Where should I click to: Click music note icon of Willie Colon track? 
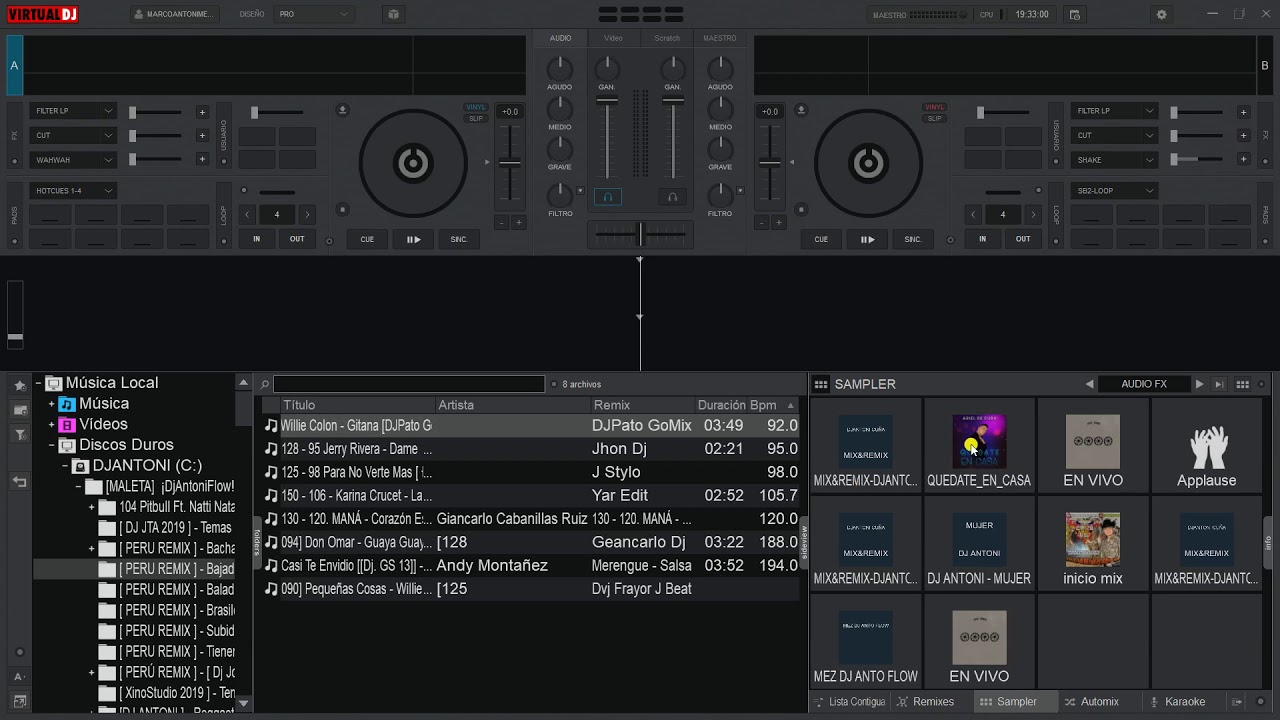click(x=271, y=426)
